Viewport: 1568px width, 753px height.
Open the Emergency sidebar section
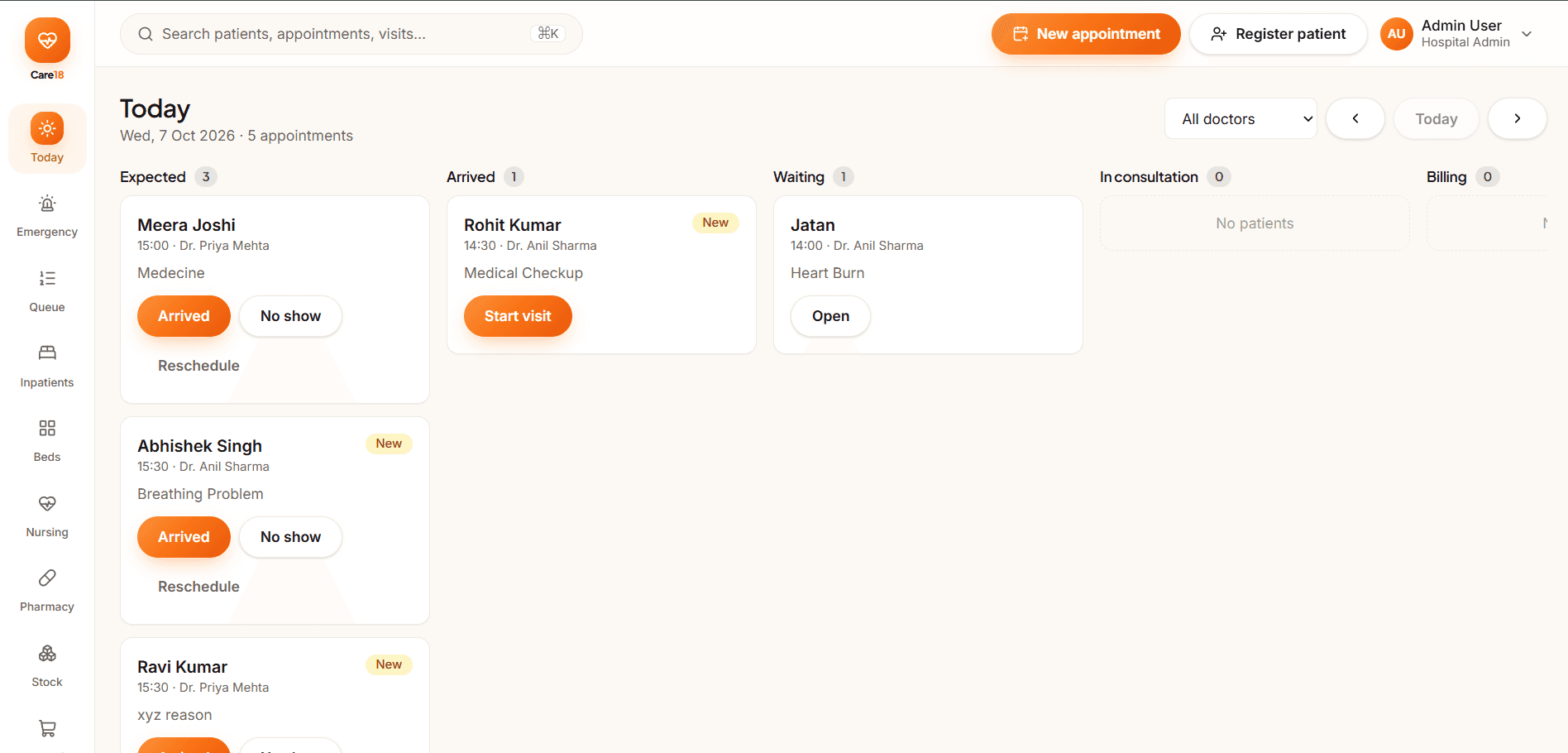tap(47, 214)
